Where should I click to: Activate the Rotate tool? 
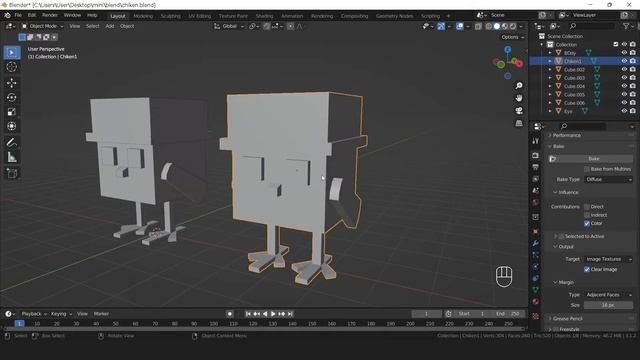(x=12, y=98)
